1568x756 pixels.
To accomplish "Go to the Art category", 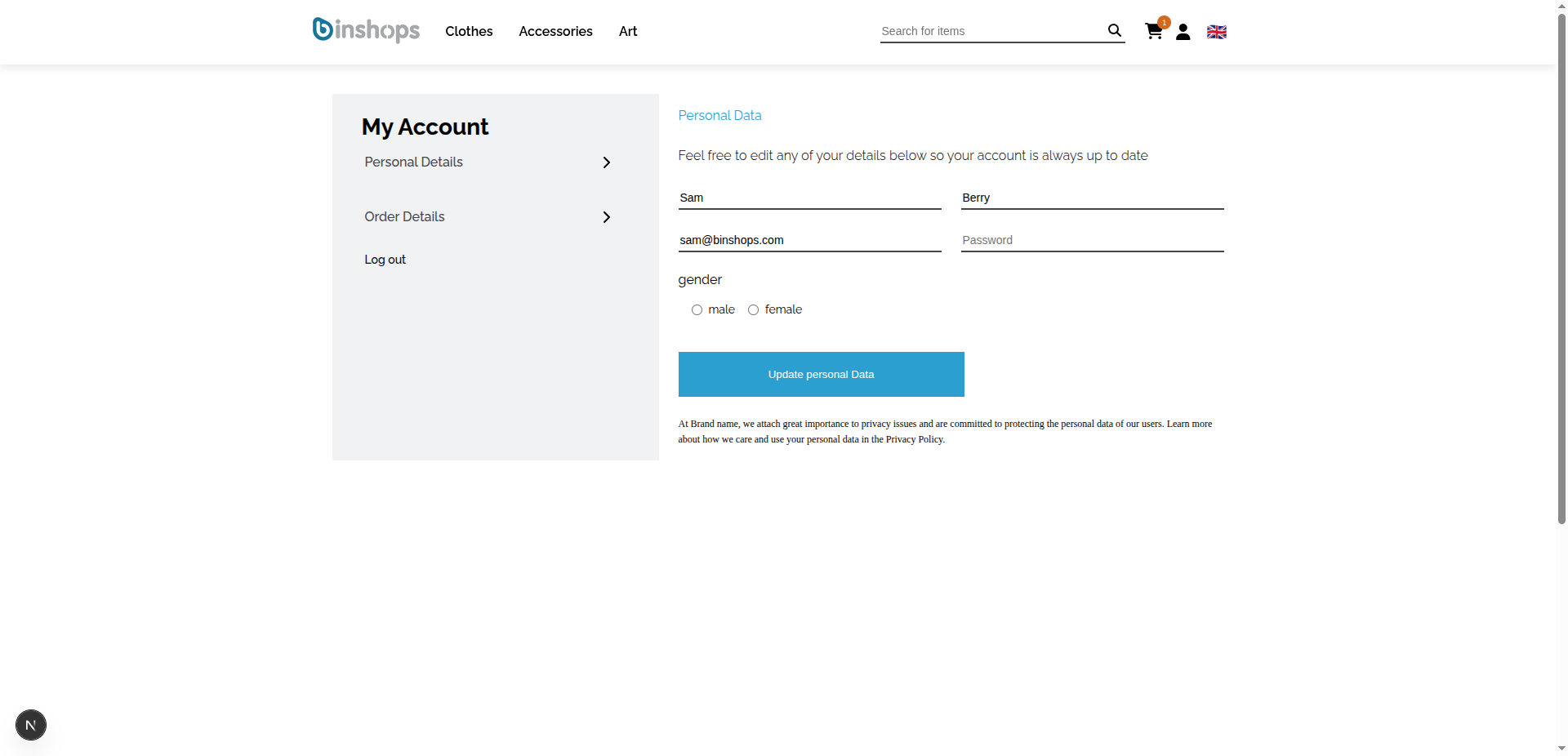I will 627,31.
